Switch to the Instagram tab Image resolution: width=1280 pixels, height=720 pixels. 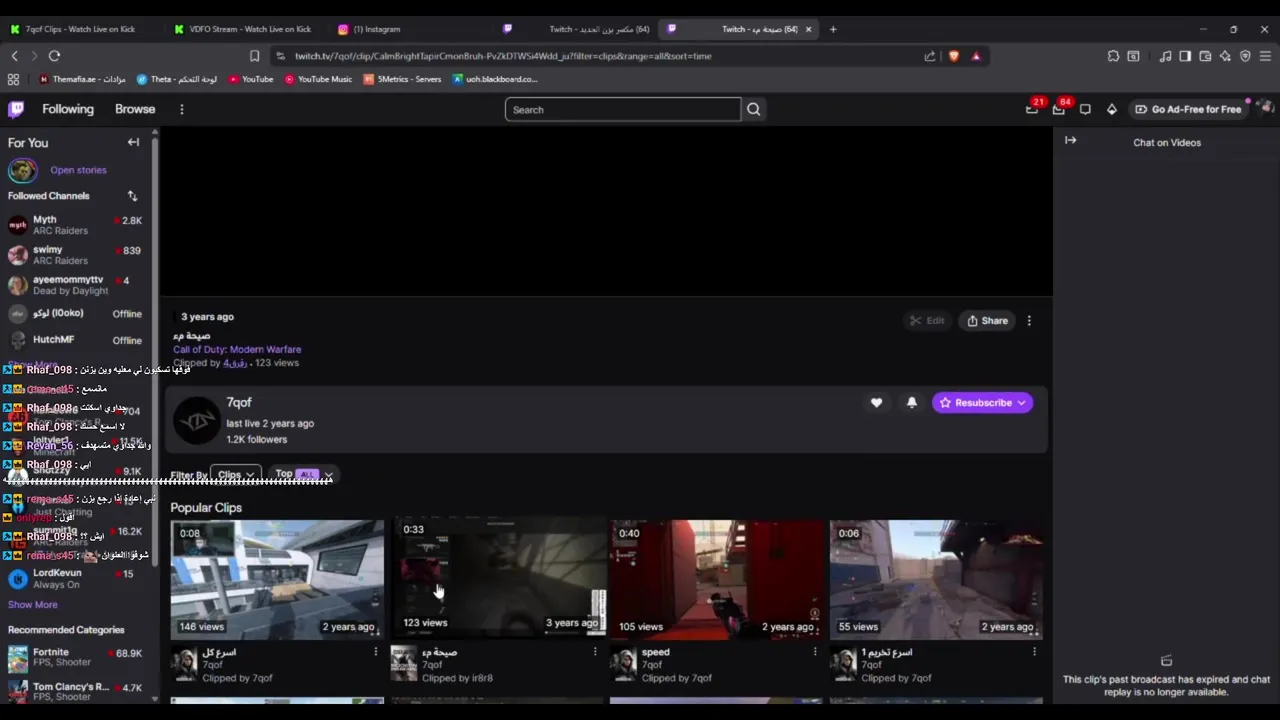(x=377, y=29)
